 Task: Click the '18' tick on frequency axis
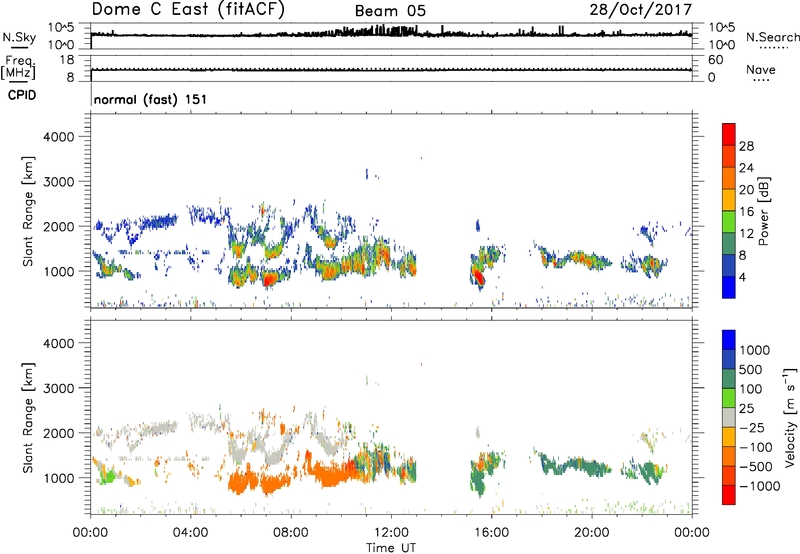coord(67,60)
